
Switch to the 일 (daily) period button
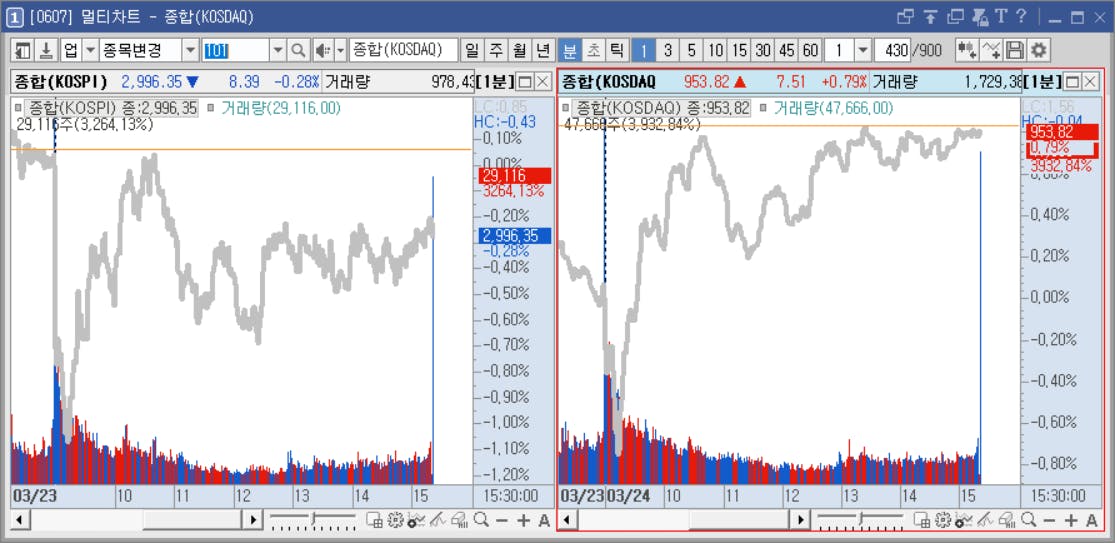(x=471, y=50)
